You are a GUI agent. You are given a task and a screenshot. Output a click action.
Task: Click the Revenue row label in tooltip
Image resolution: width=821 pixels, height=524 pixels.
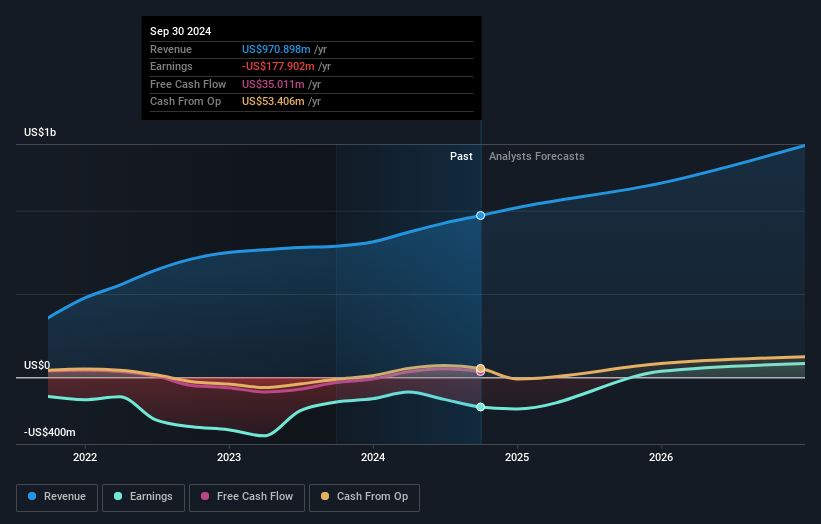(171, 49)
